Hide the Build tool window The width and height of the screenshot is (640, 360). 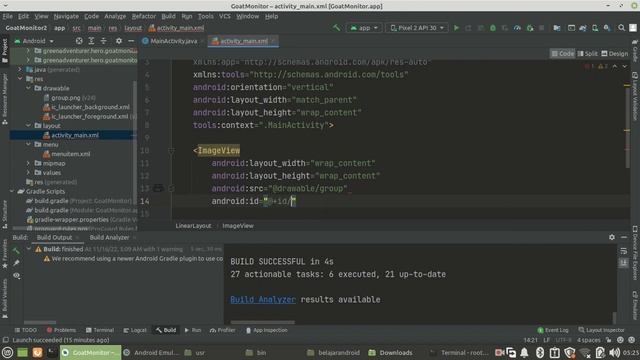[624, 237]
